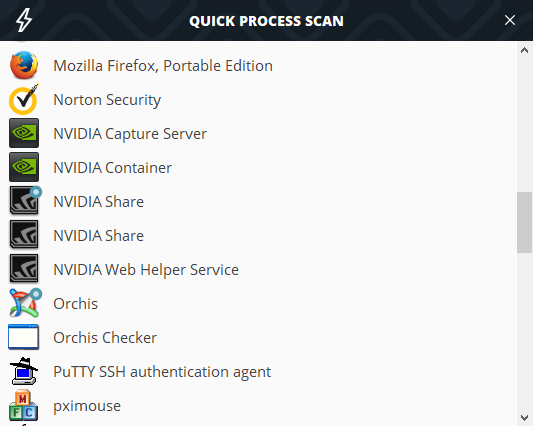Click the Orchis Checker window icon

(x=23, y=337)
